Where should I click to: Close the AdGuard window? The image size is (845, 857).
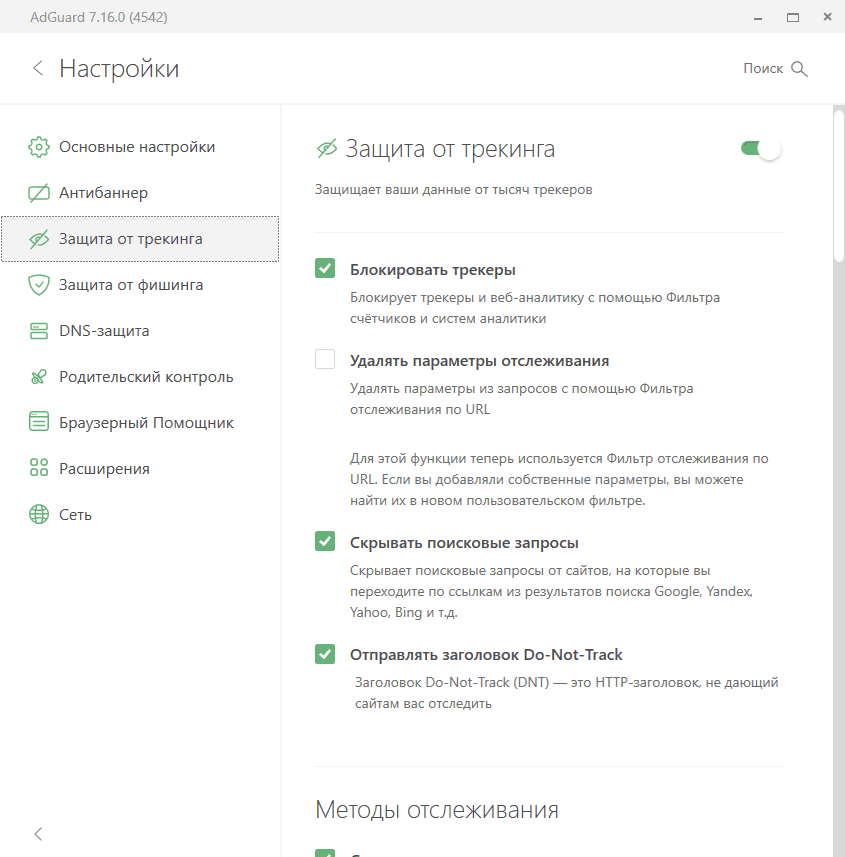pyautogui.click(x=828, y=17)
